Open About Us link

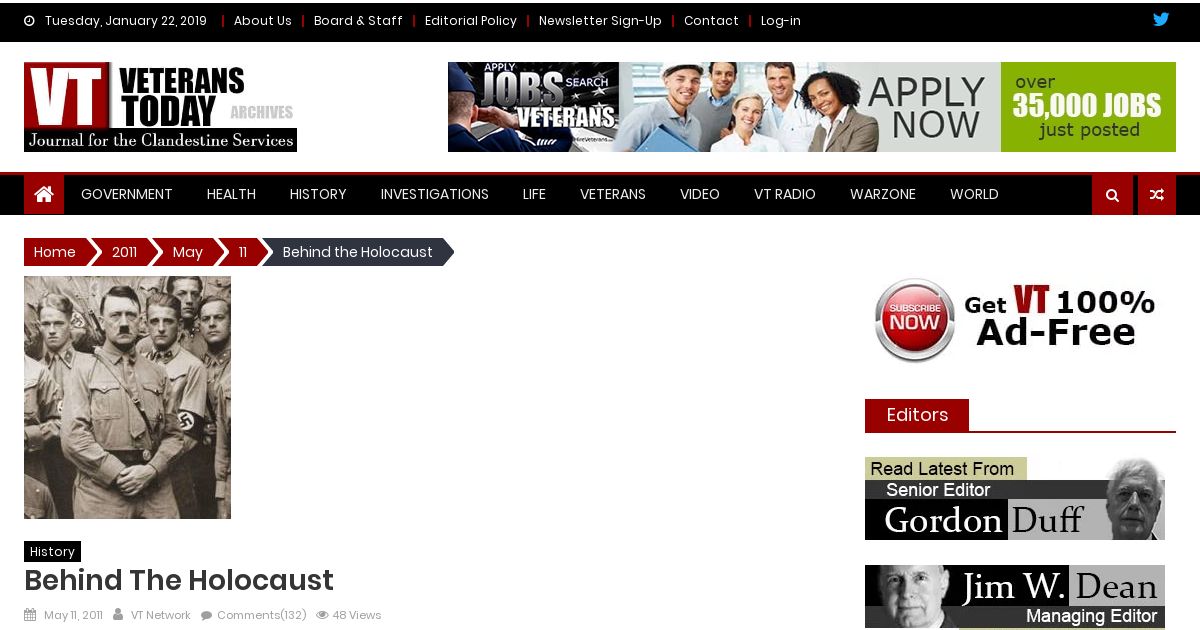[x=262, y=21]
